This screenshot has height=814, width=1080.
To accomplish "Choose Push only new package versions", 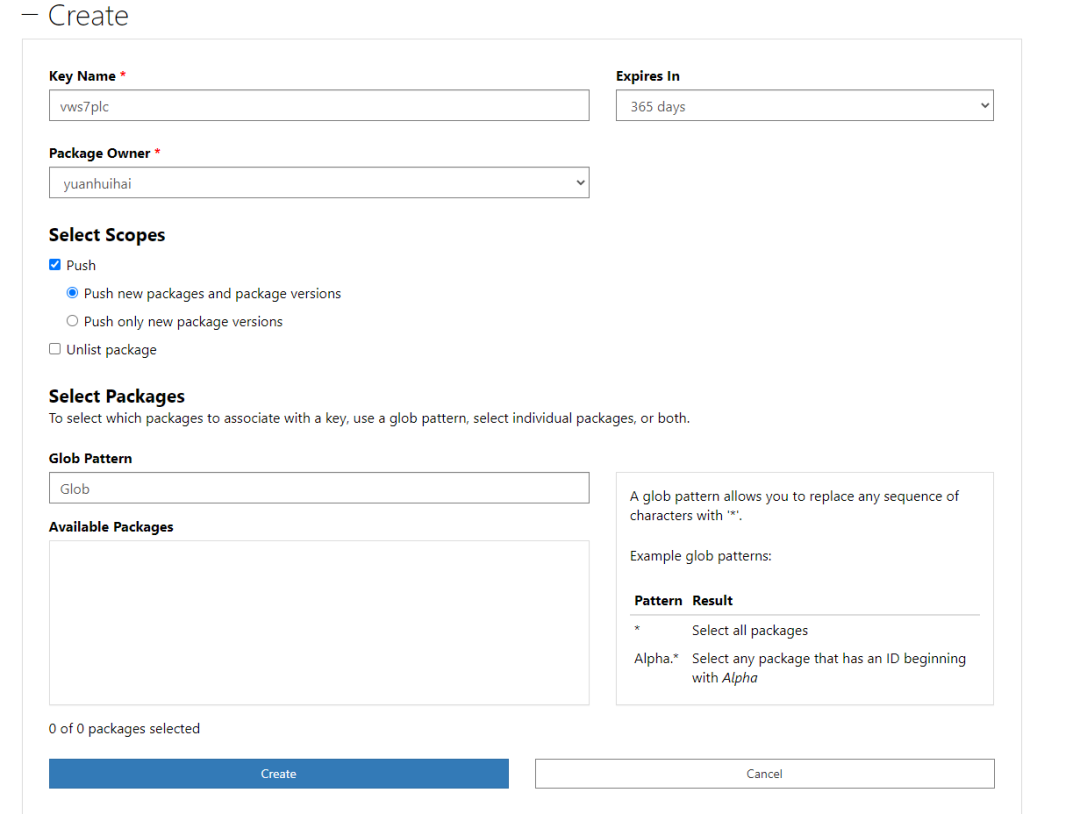I will point(72,322).
